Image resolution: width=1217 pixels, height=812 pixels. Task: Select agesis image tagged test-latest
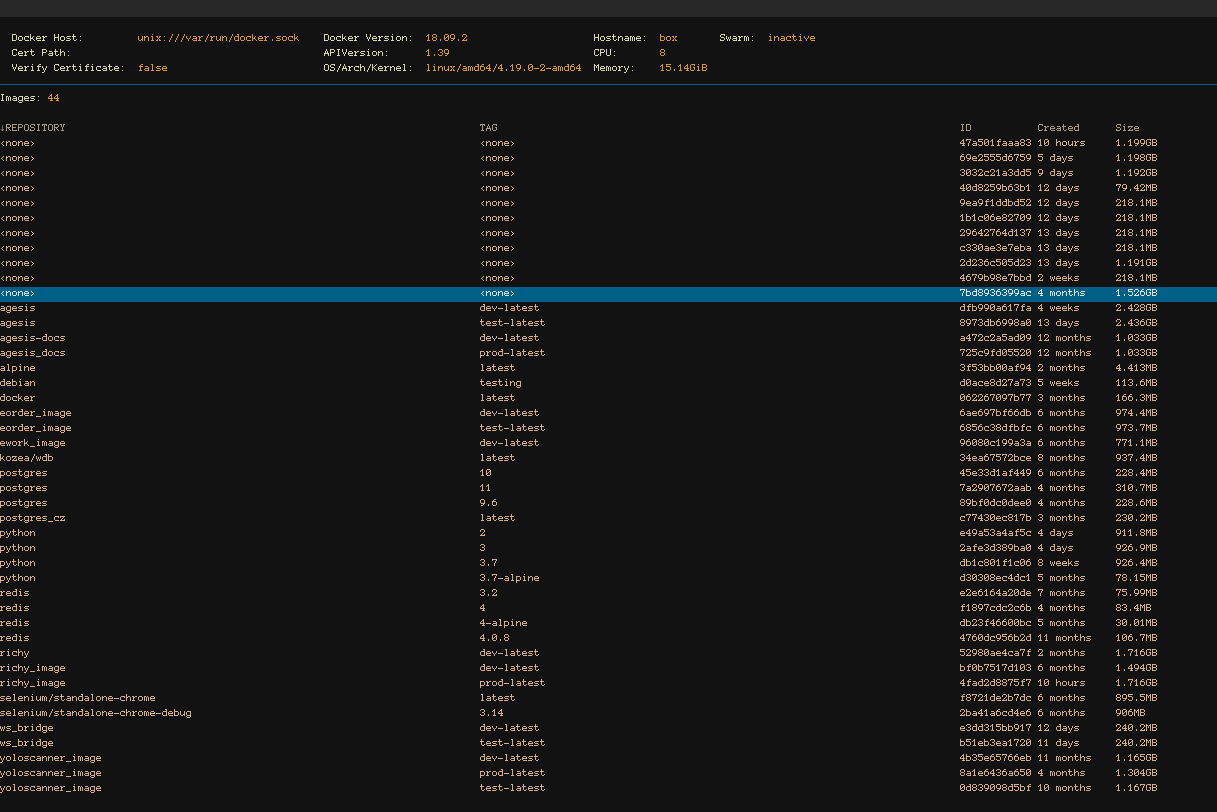point(608,323)
